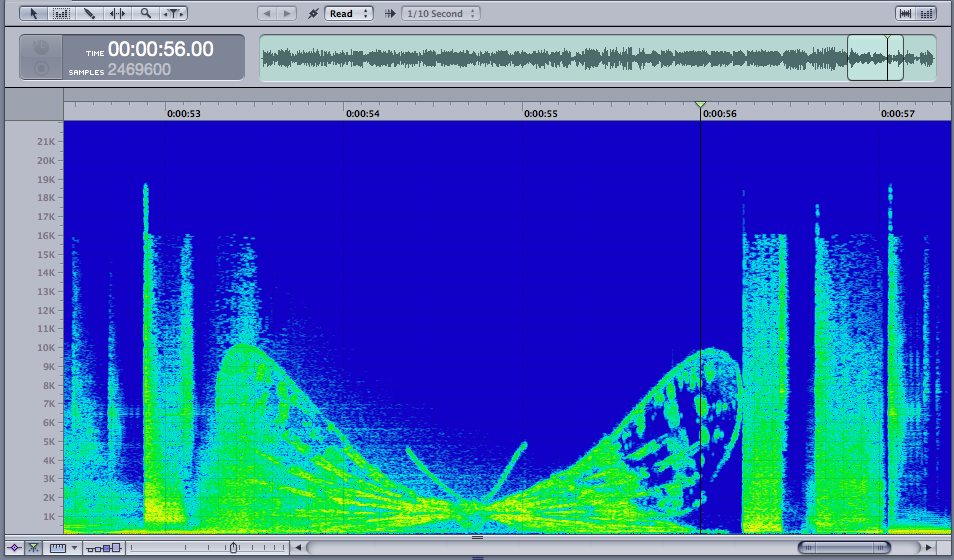Go to previous edit with left arrow
Viewport: 954px width, 560px height.
coord(267,13)
